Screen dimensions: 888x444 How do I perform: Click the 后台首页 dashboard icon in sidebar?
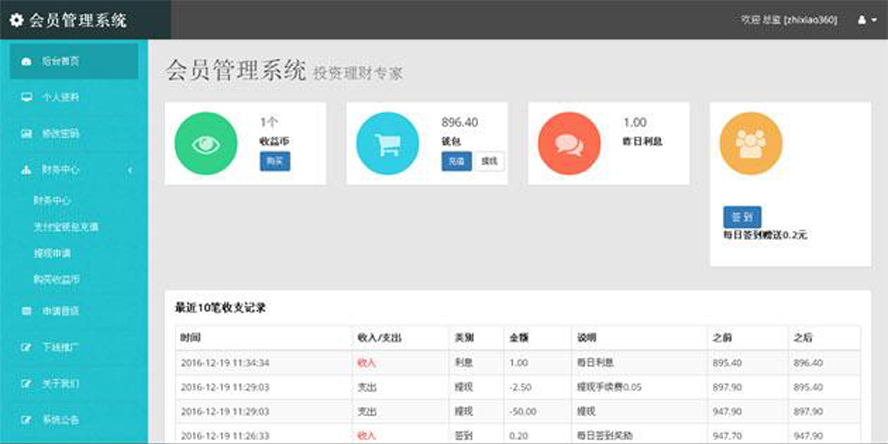[26, 61]
